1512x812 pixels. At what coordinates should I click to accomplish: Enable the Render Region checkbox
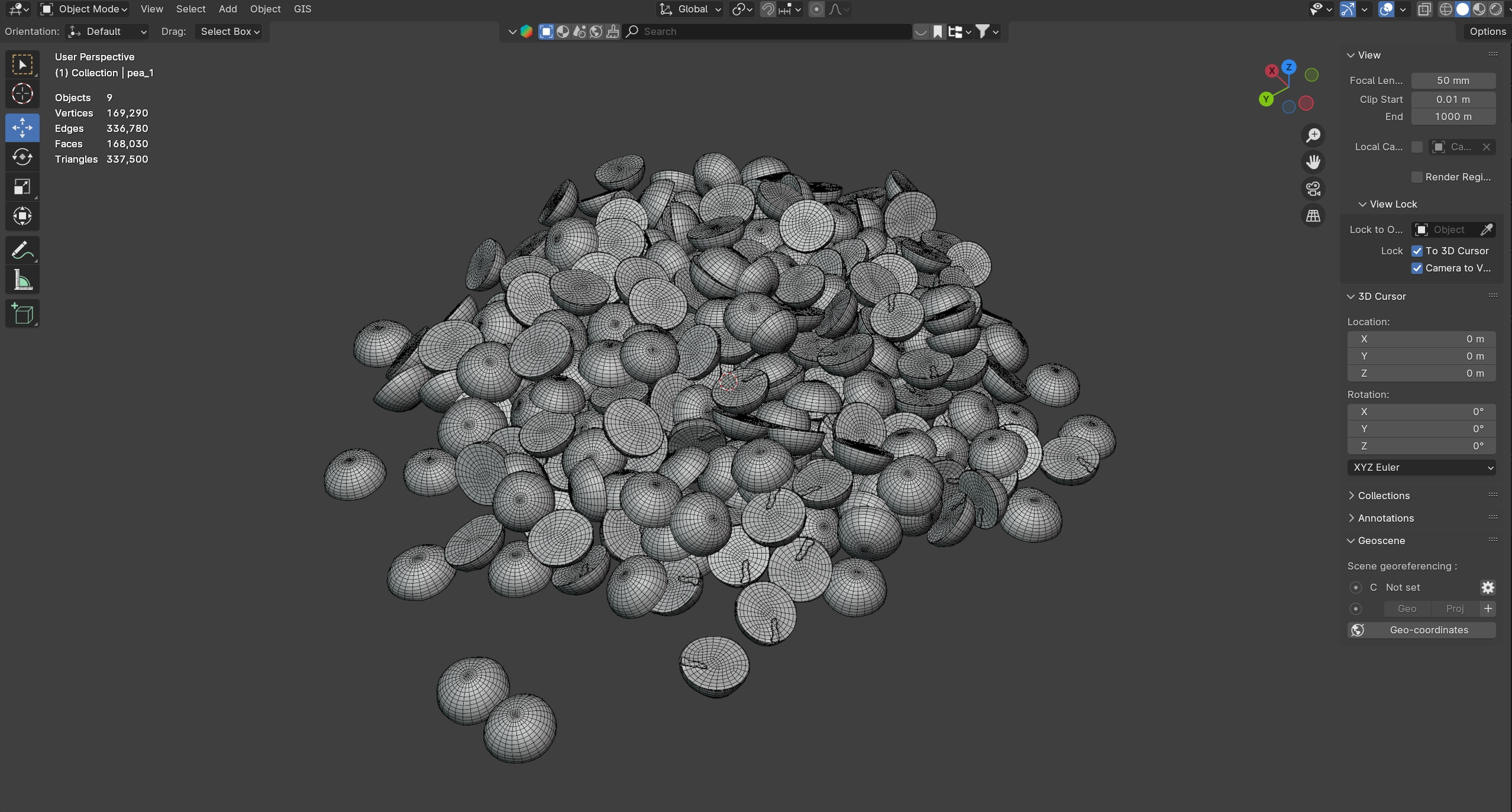pos(1417,177)
